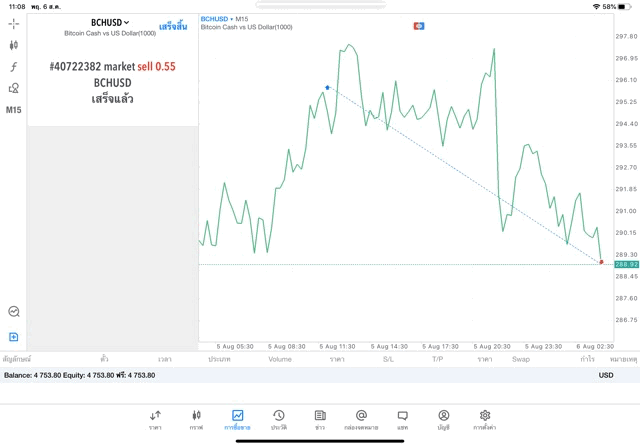The height and width of the screenshot is (447, 640).
Task: Select the crosshair tool in left sidebar
Action: coord(13,23)
